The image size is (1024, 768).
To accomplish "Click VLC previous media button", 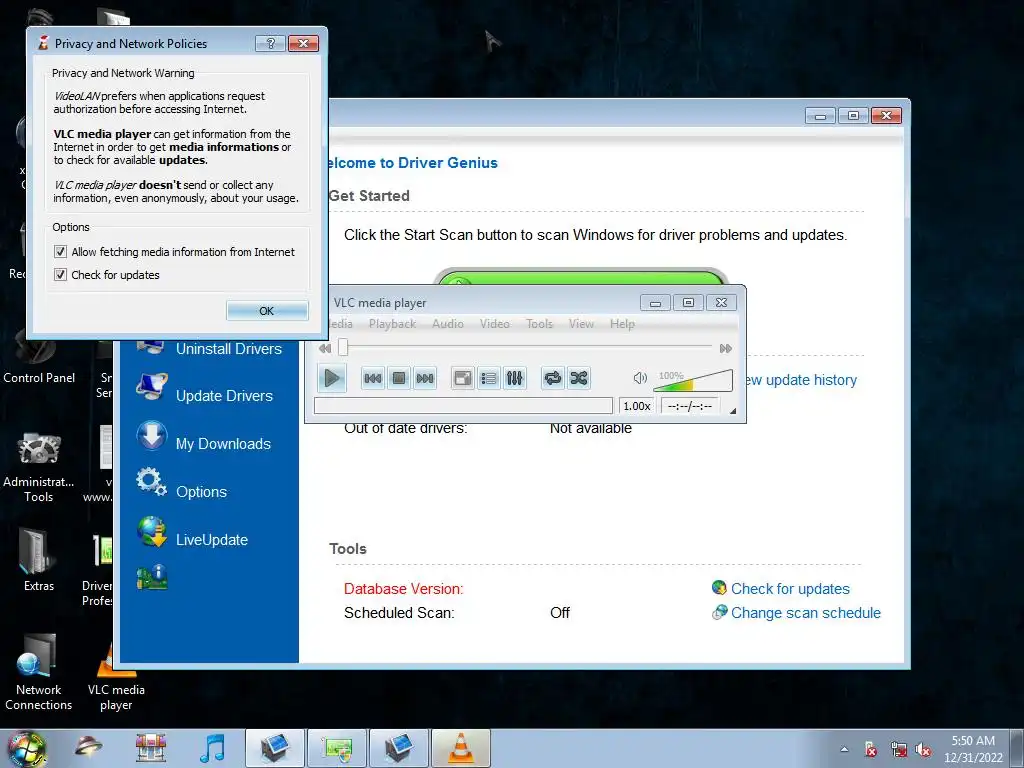I will [373, 378].
